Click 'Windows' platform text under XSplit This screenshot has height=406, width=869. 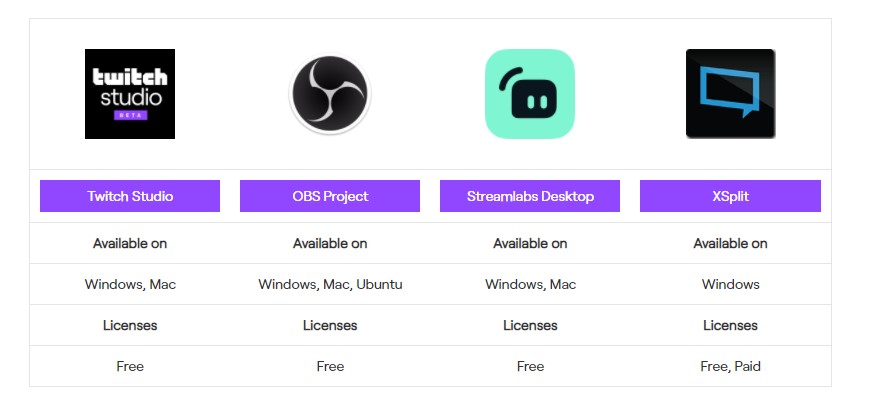coord(730,284)
